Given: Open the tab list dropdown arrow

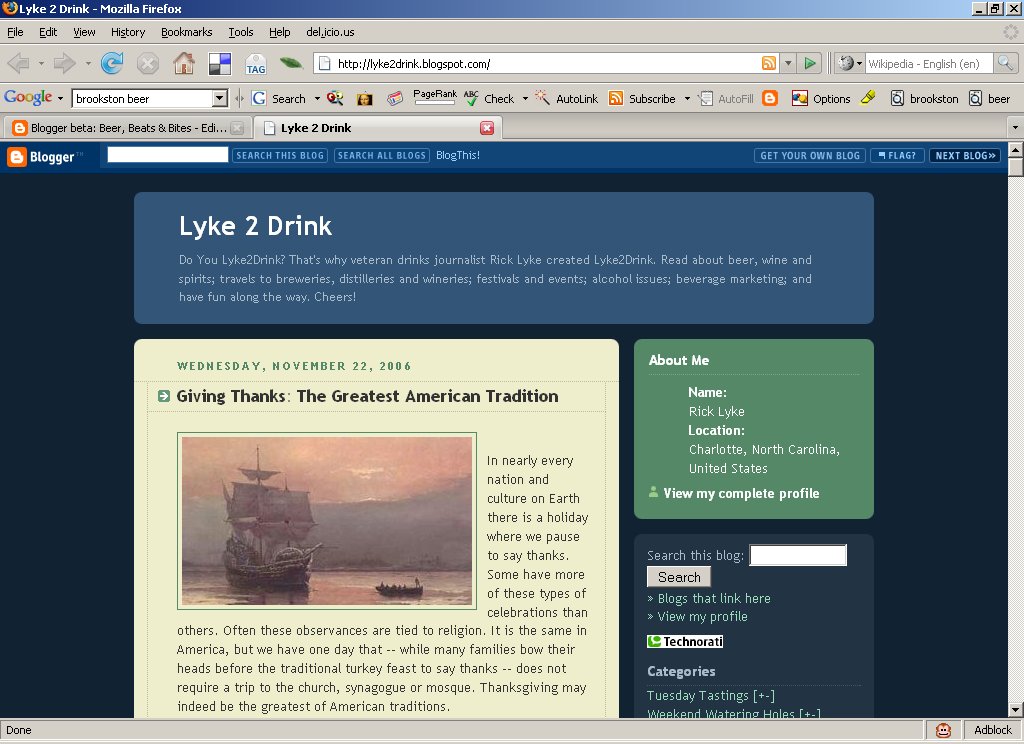Looking at the screenshot, I should [1015, 127].
